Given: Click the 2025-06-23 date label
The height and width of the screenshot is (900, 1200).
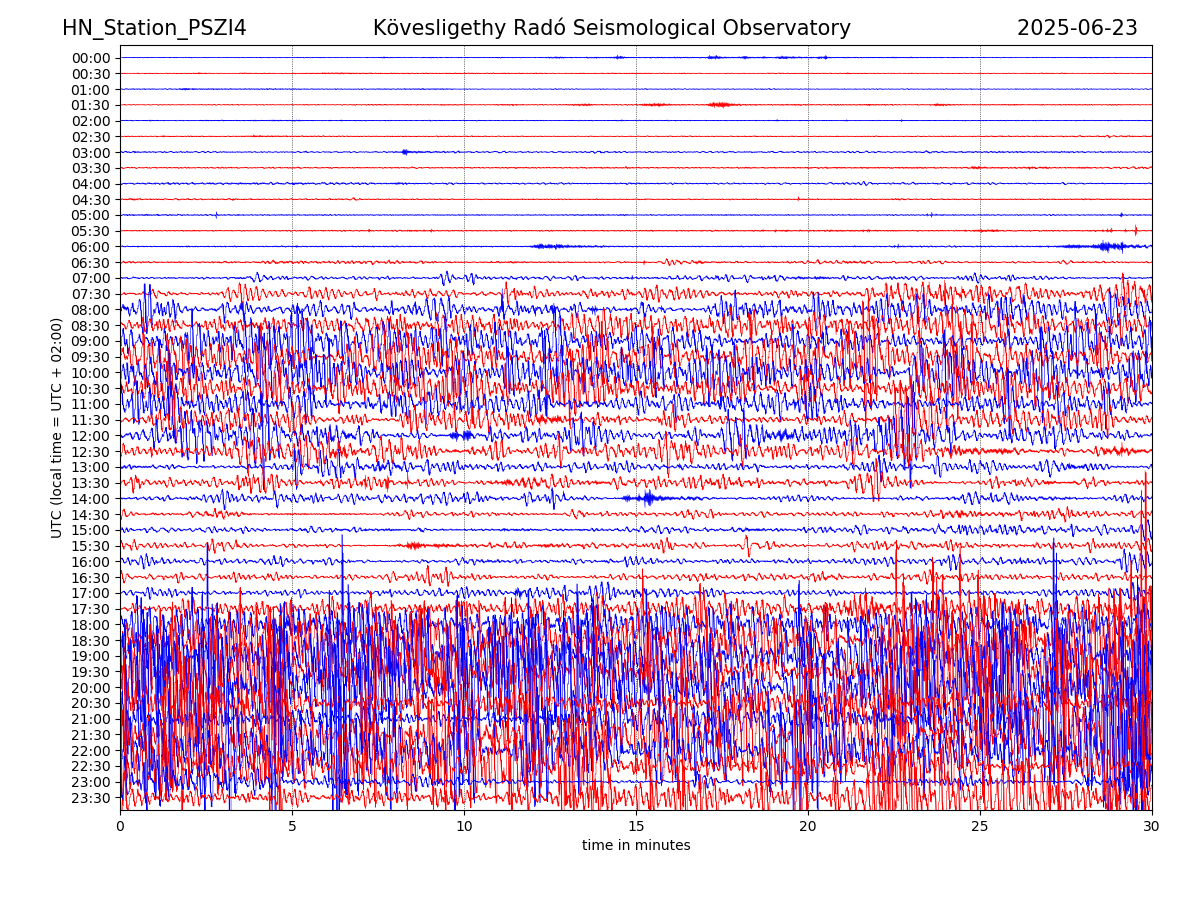Looking at the screenshot, I should pyautogui.click(x=1077, y=28).
